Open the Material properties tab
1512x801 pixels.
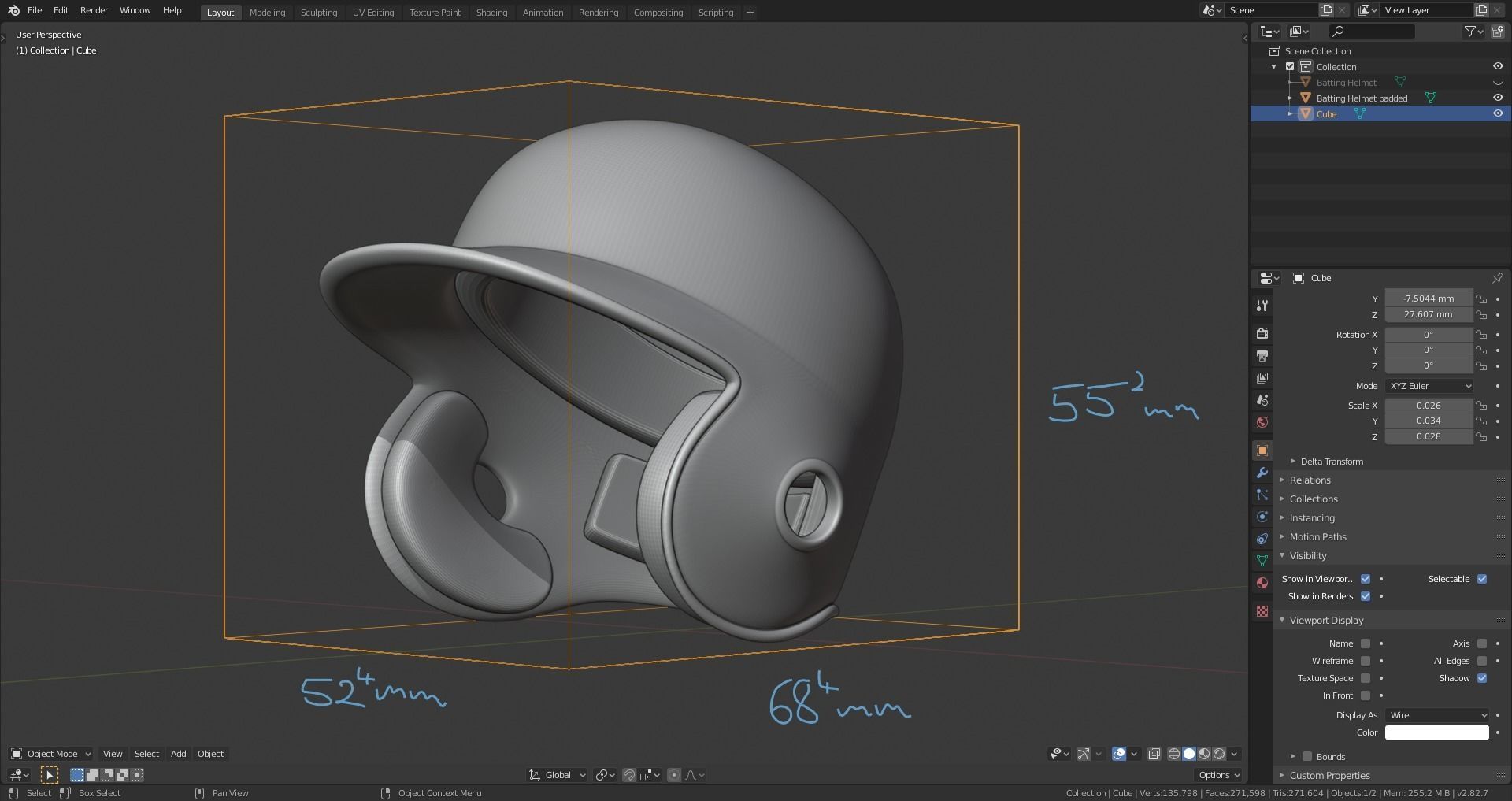click(1262, 583)
